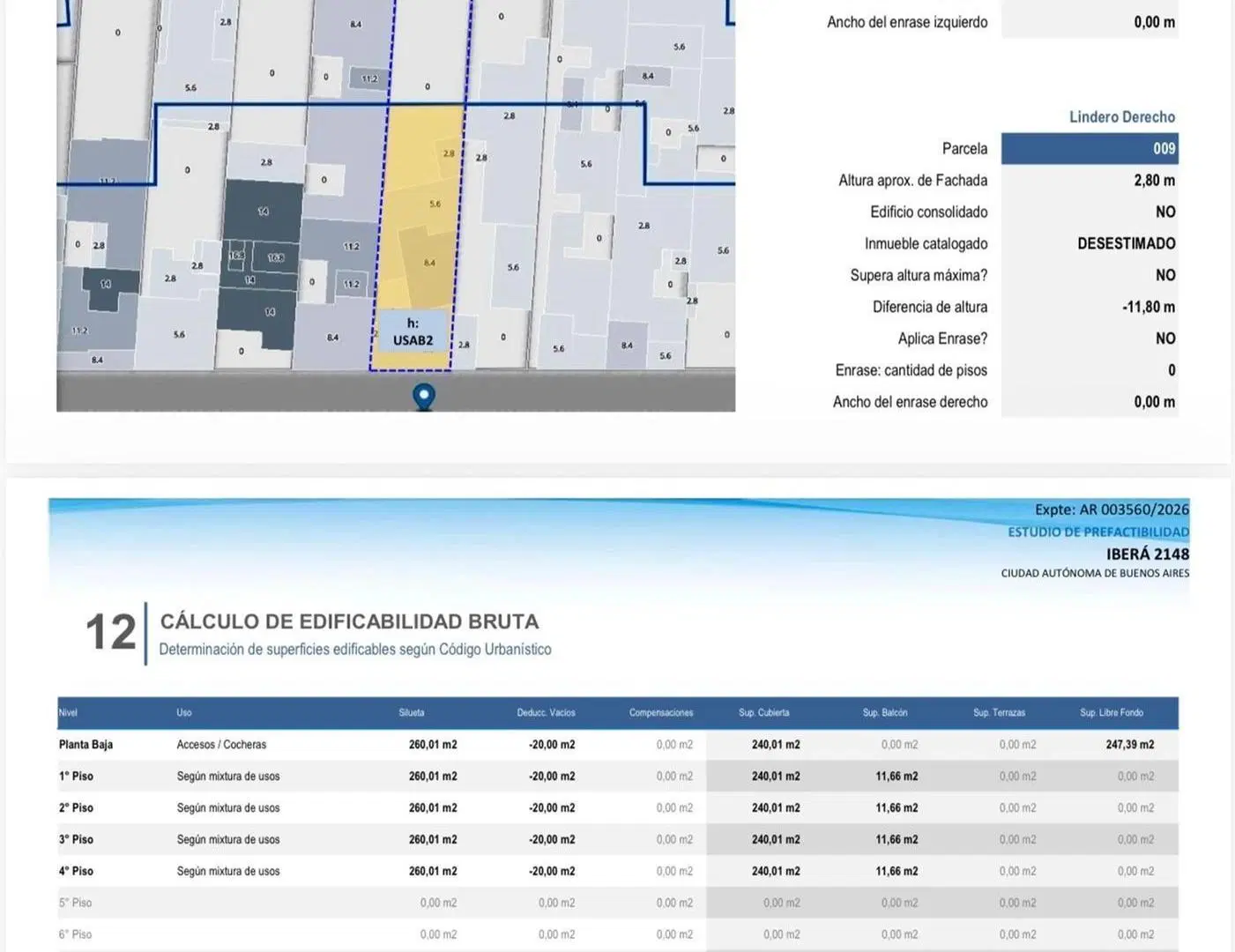Viewport: 1235px width, 952px height.
Task: Click the 'Sup. Terrazas' column header
Action: tap(1000, 713)
